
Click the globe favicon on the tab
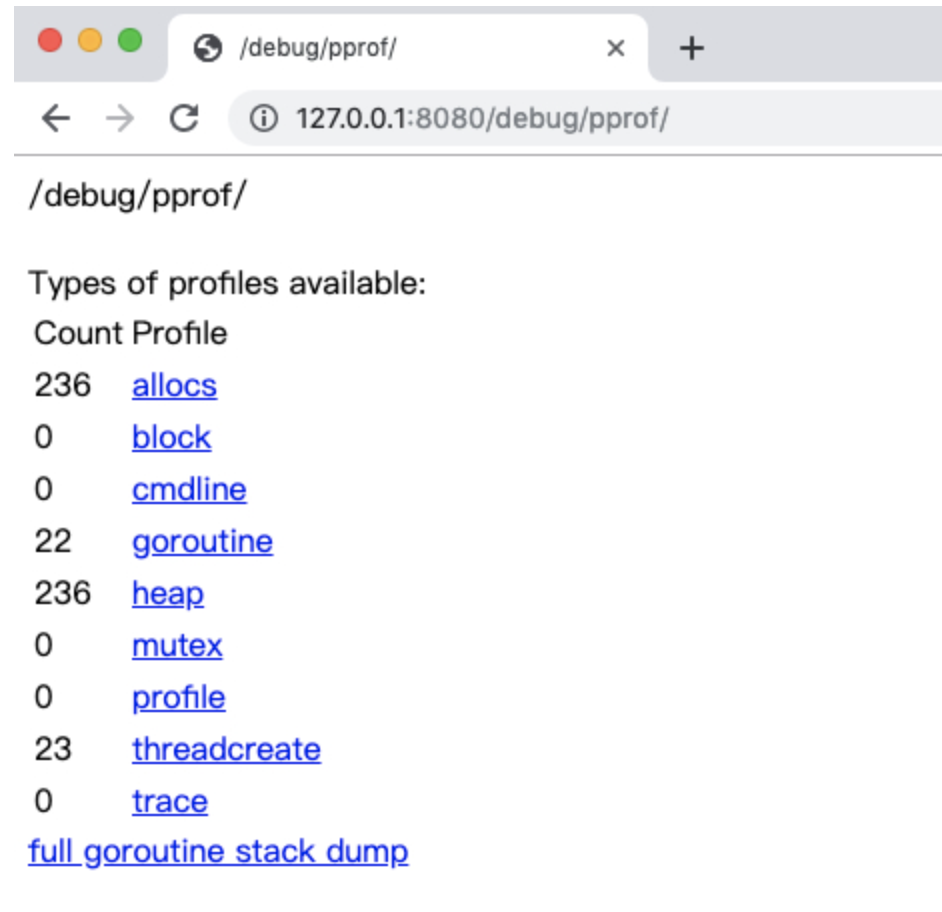[208, 48]
